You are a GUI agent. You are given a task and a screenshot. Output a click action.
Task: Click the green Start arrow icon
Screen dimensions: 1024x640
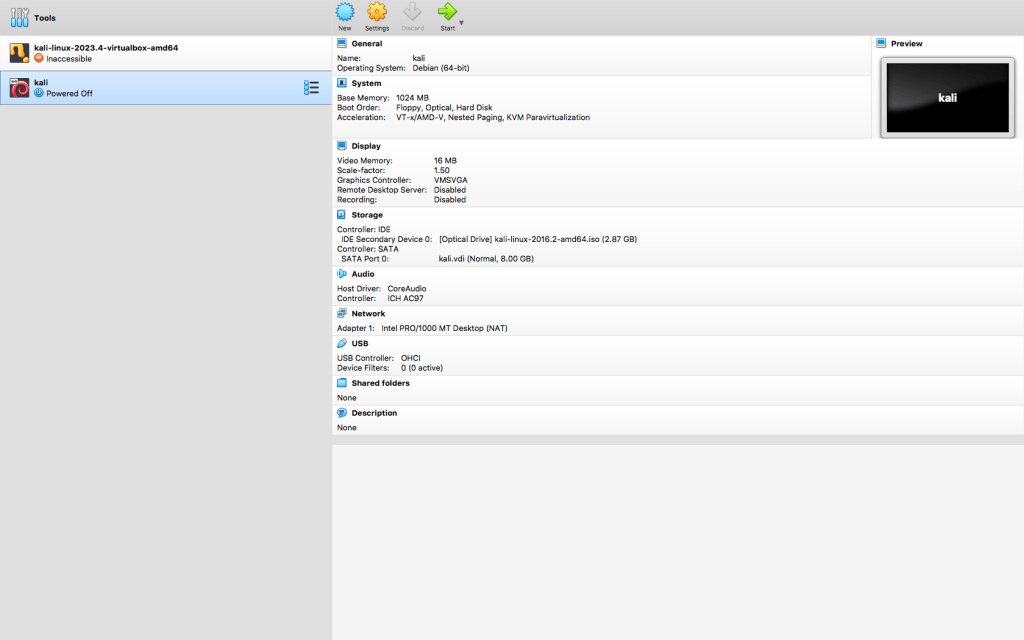(x=447, y=12)
